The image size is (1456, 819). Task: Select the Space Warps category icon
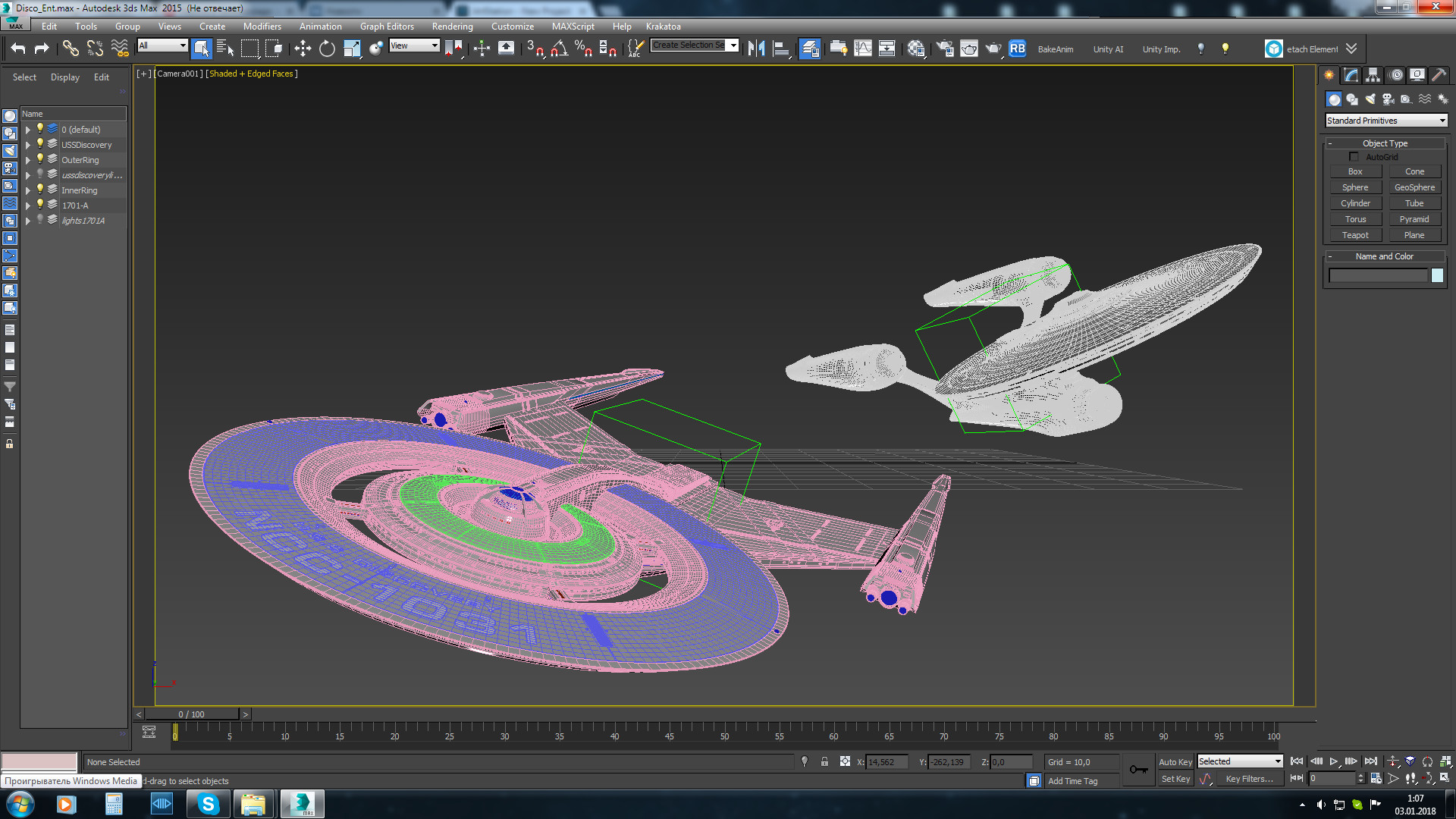click(x=1425, y=99)
